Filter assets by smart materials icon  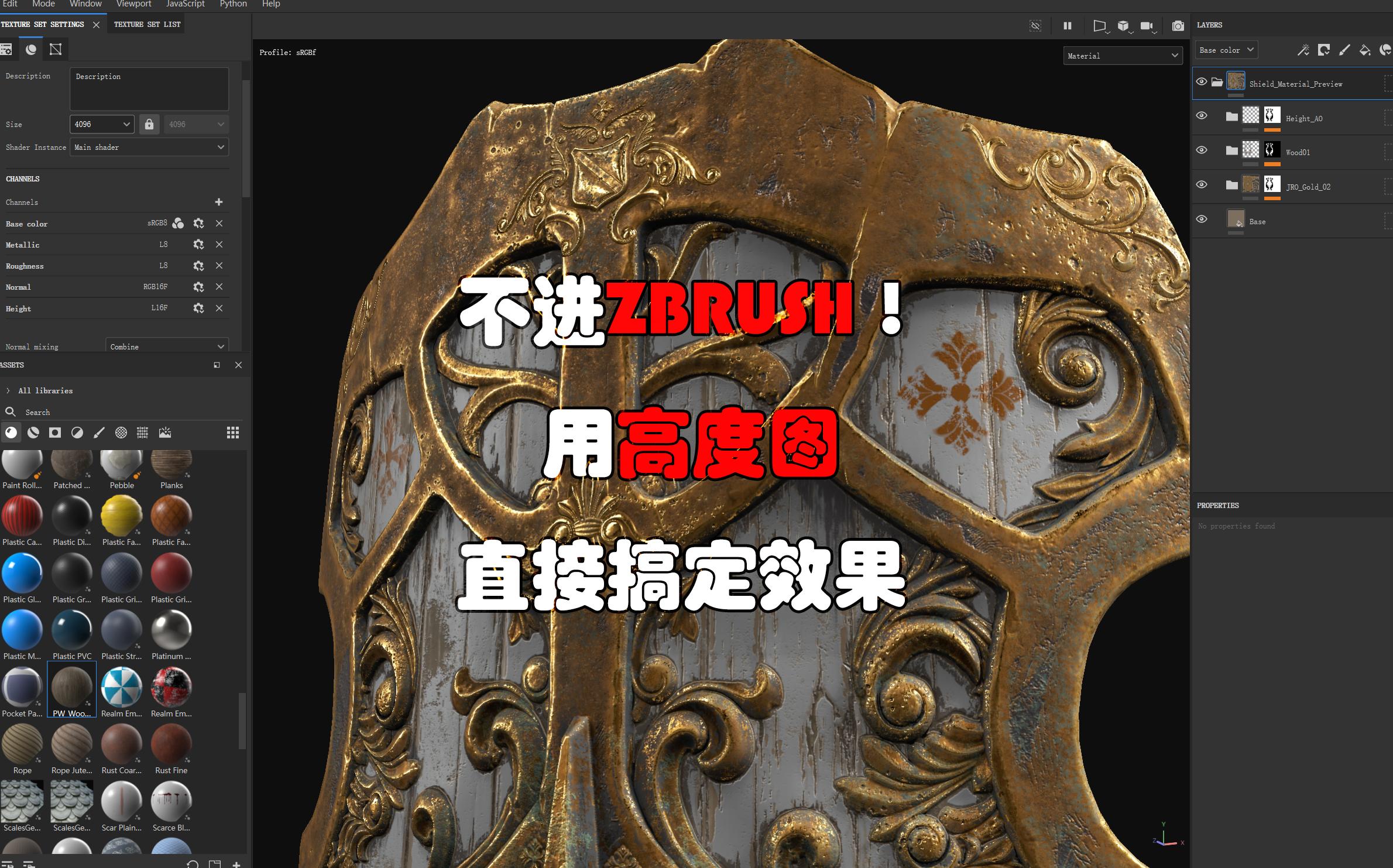point(33,433)
